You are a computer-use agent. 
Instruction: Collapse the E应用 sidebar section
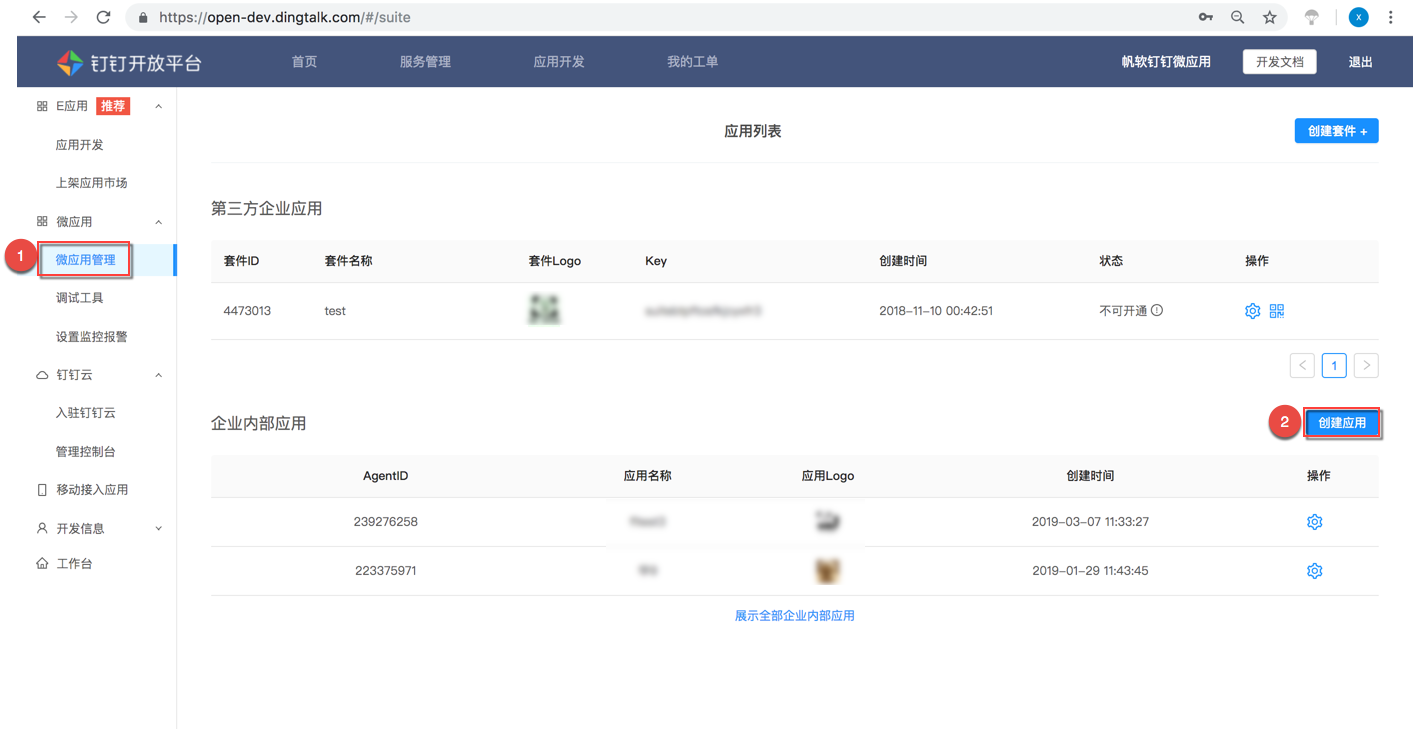(158, 106)
